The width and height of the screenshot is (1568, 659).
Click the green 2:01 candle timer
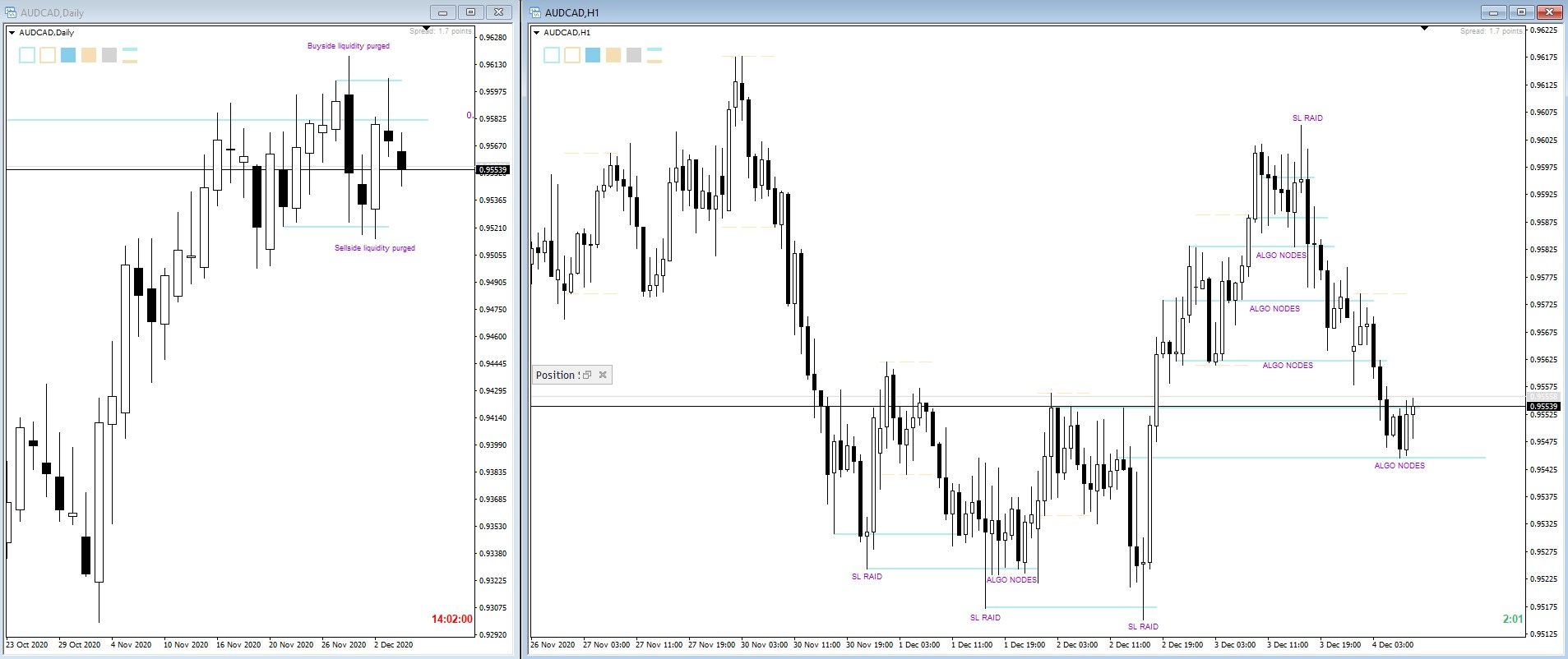coord(1513,619)
